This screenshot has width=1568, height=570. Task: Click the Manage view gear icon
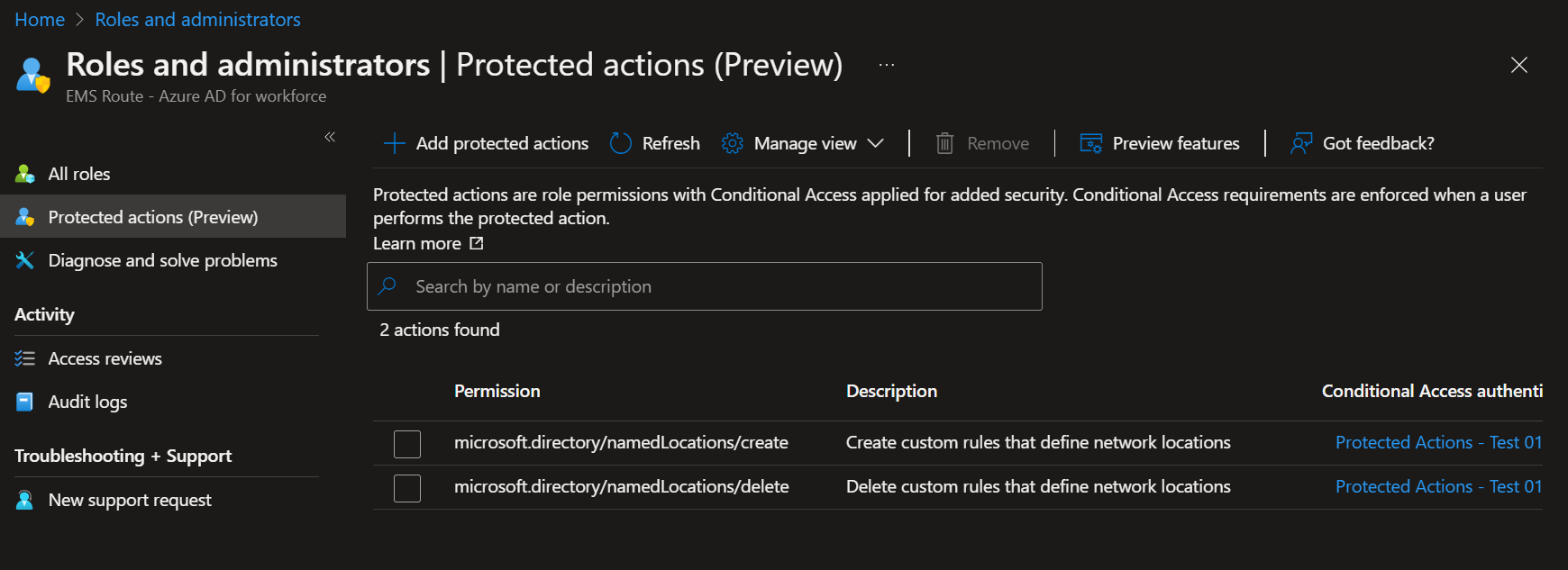tap(733, 143)
